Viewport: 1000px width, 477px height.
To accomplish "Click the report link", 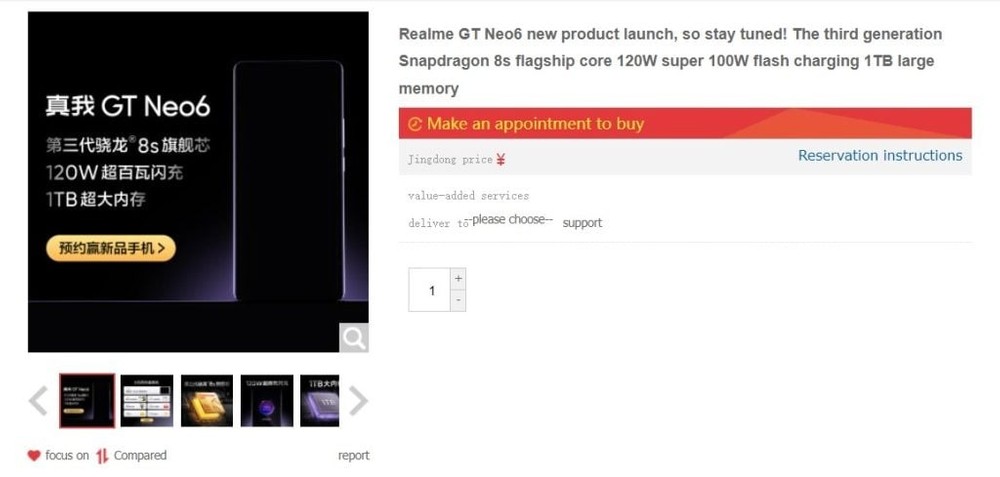I will coord(353,455).
